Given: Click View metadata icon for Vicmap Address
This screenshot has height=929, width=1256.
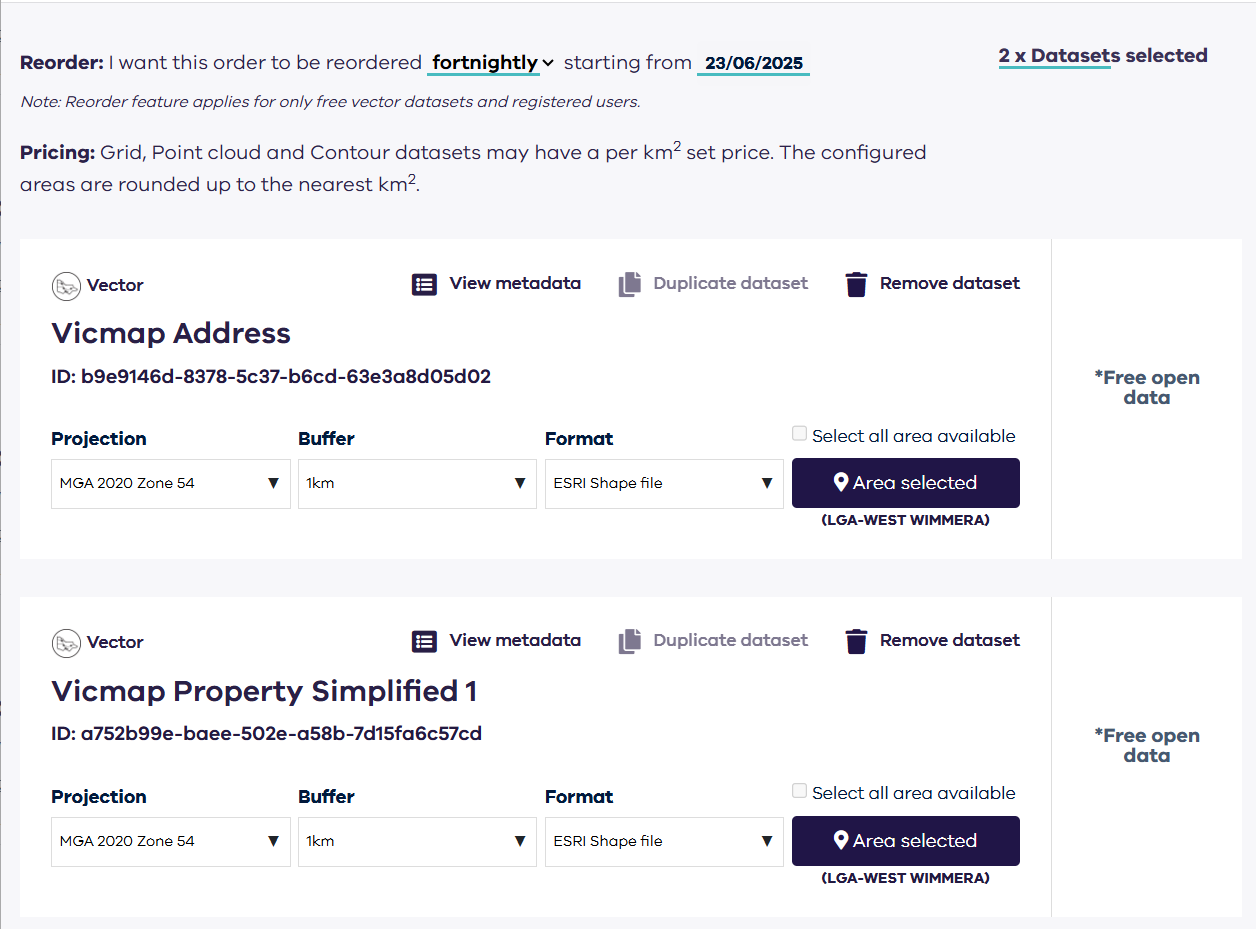Looking at the screenshot, I should [425, 284].
